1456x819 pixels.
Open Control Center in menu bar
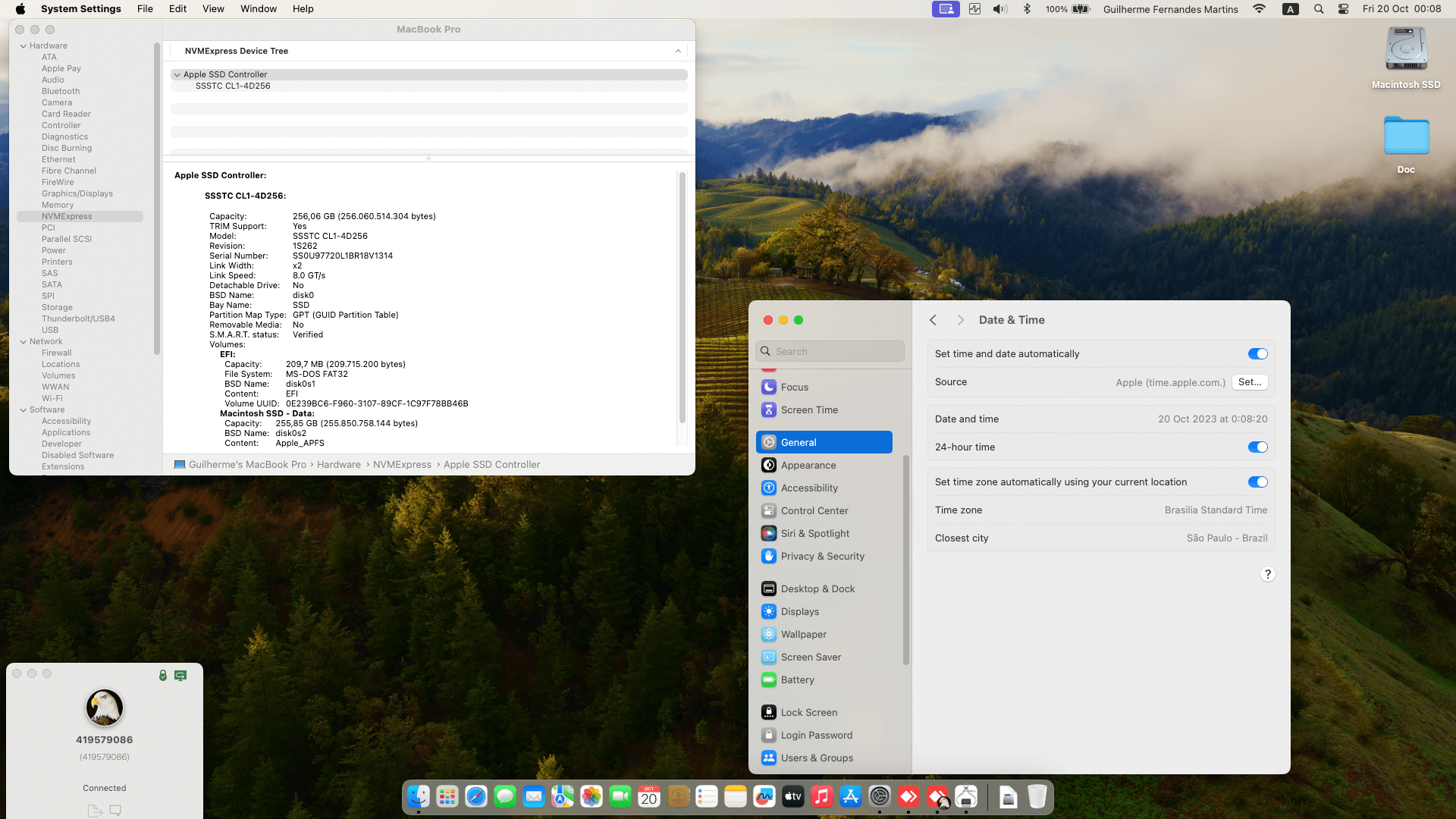pyautogui.click(x=1343, y=9)
